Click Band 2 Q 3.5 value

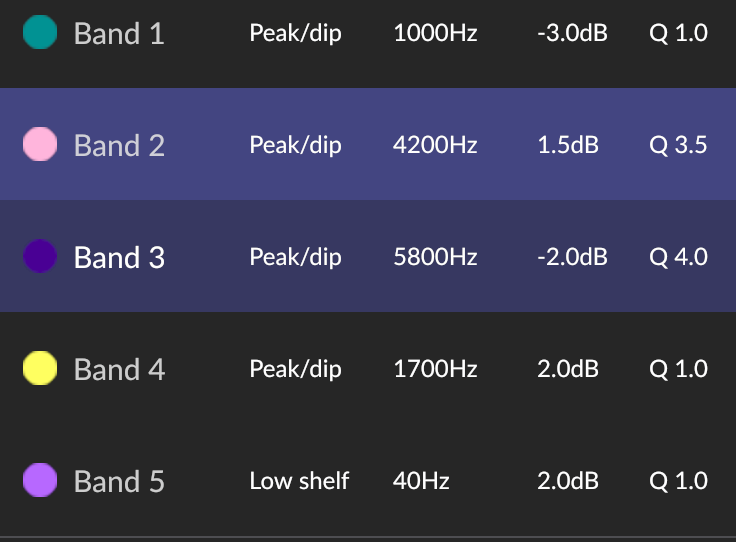[678, 145]
